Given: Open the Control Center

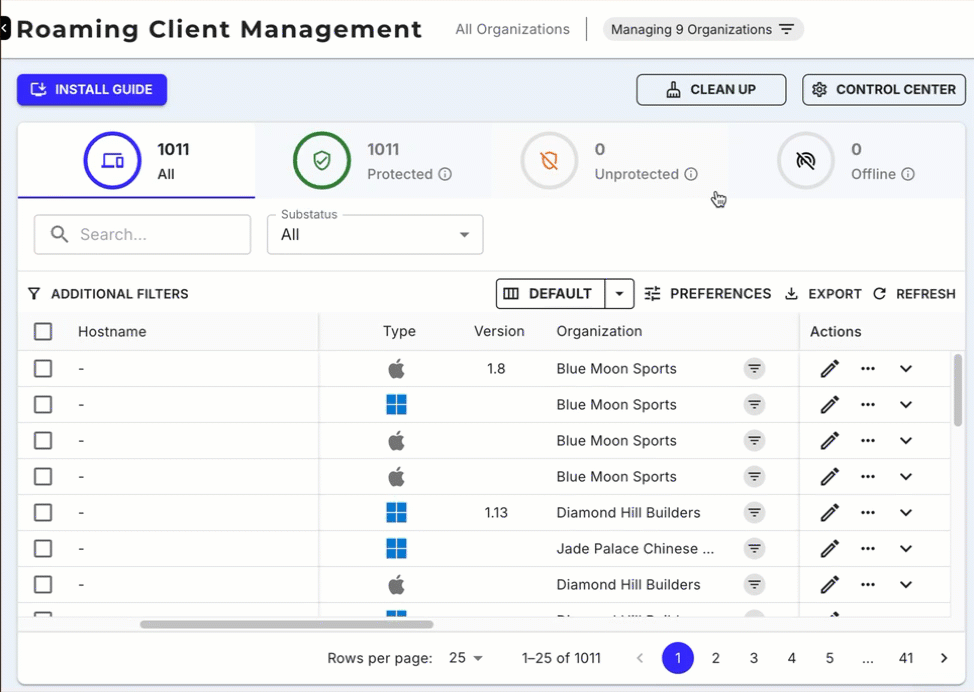Looking at the screenshot, I should point(883,89).
